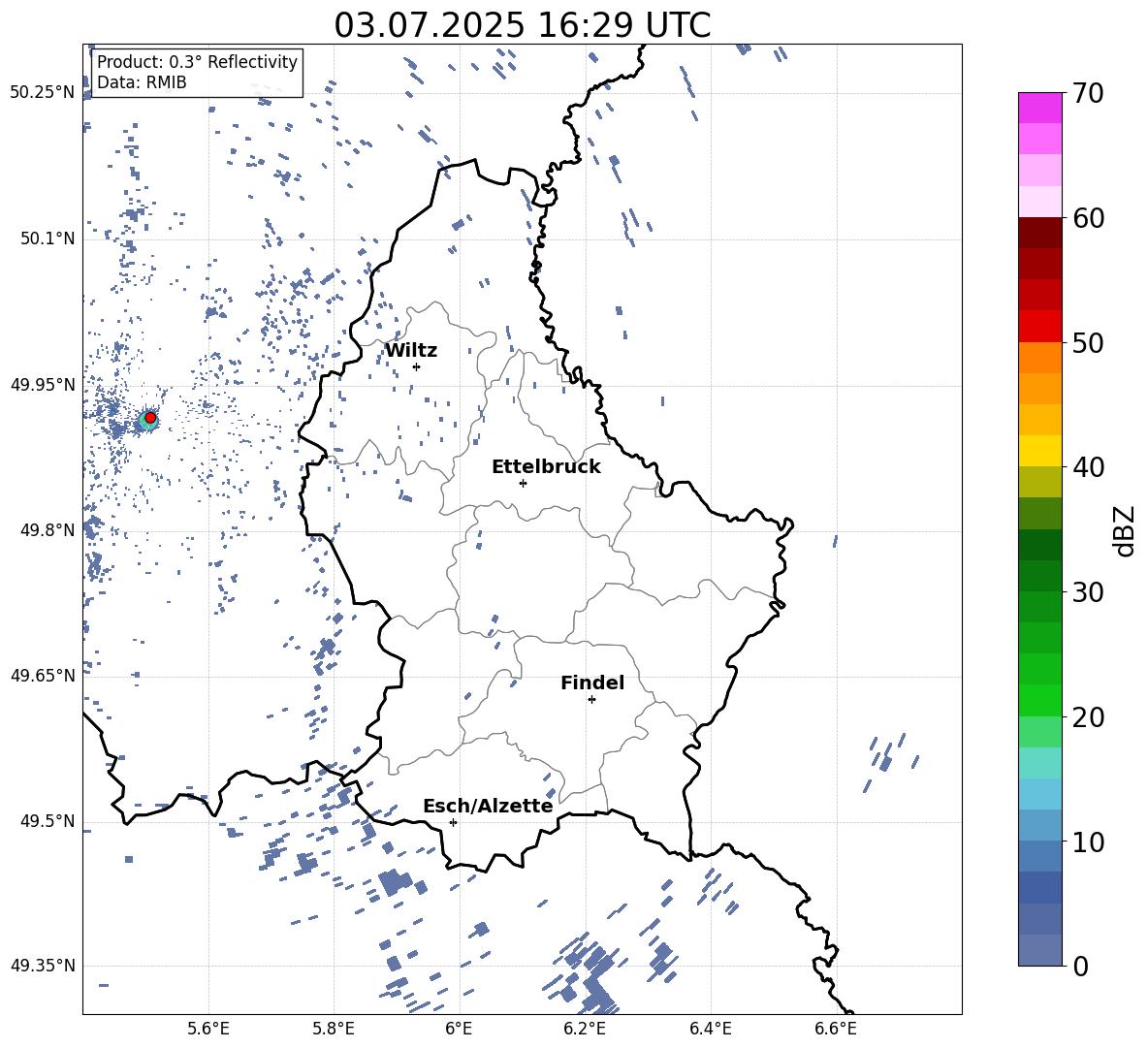
Task: Click the 6.6°E longitude label
Action: pos(836,1029)
